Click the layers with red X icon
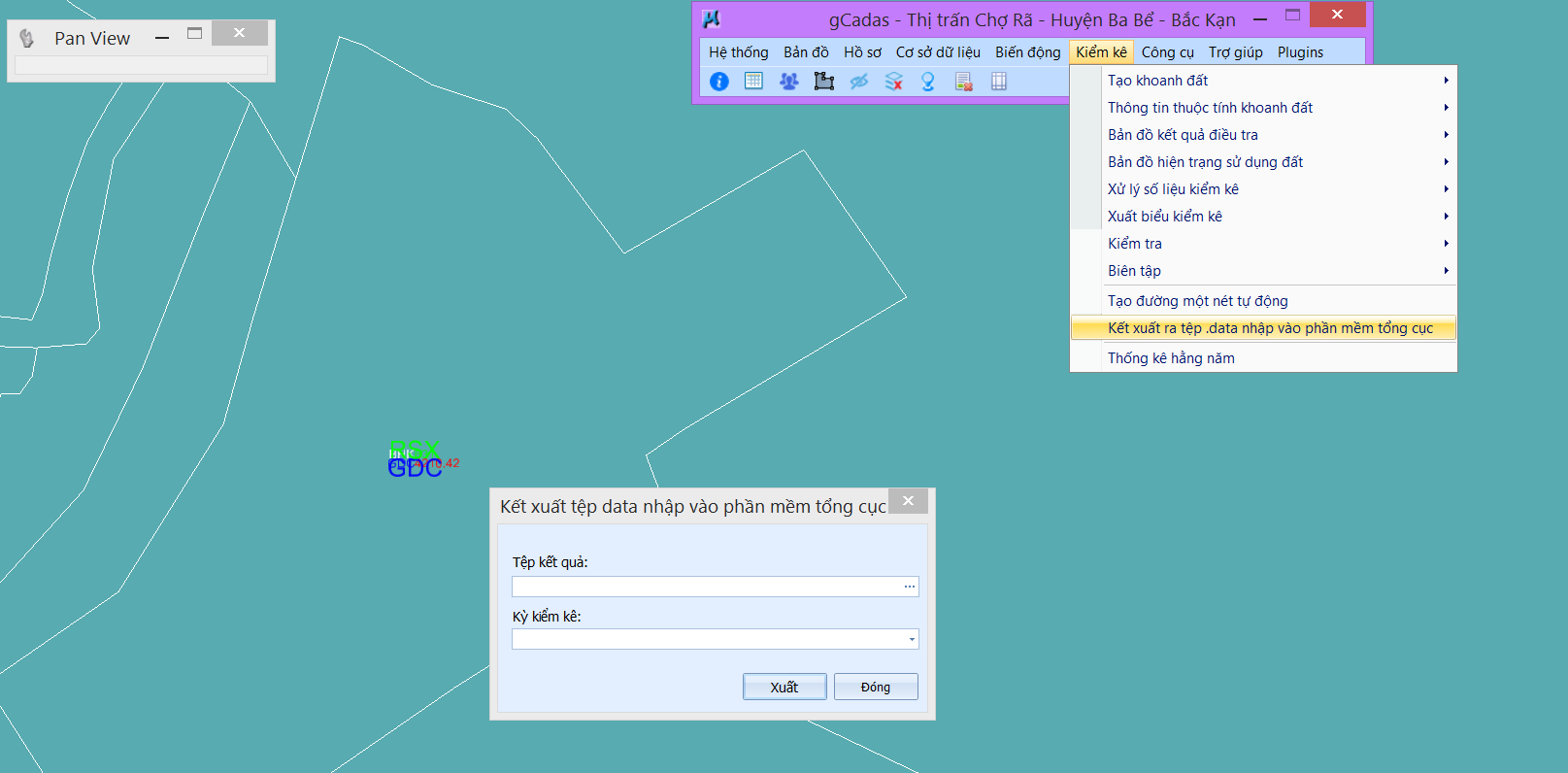Image resolution: width=1568 pixels, height=773 pixels. tap(893, 82)
